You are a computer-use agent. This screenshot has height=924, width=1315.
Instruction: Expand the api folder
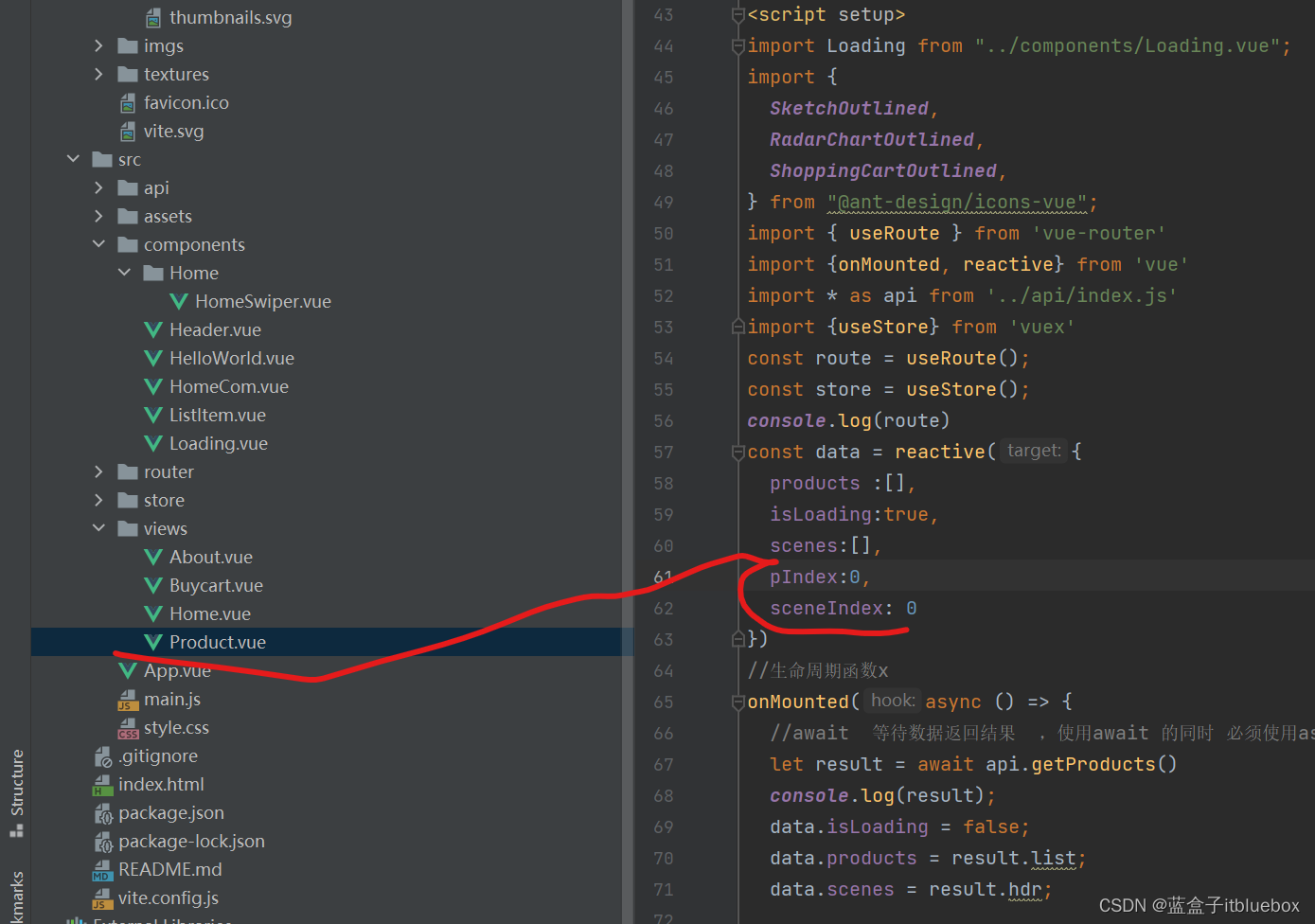98,187
